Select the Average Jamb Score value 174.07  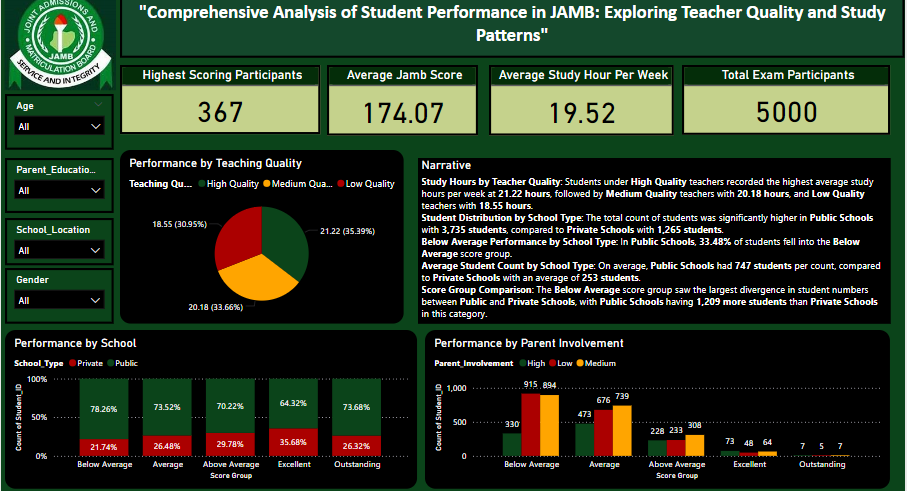coord(403,113)
